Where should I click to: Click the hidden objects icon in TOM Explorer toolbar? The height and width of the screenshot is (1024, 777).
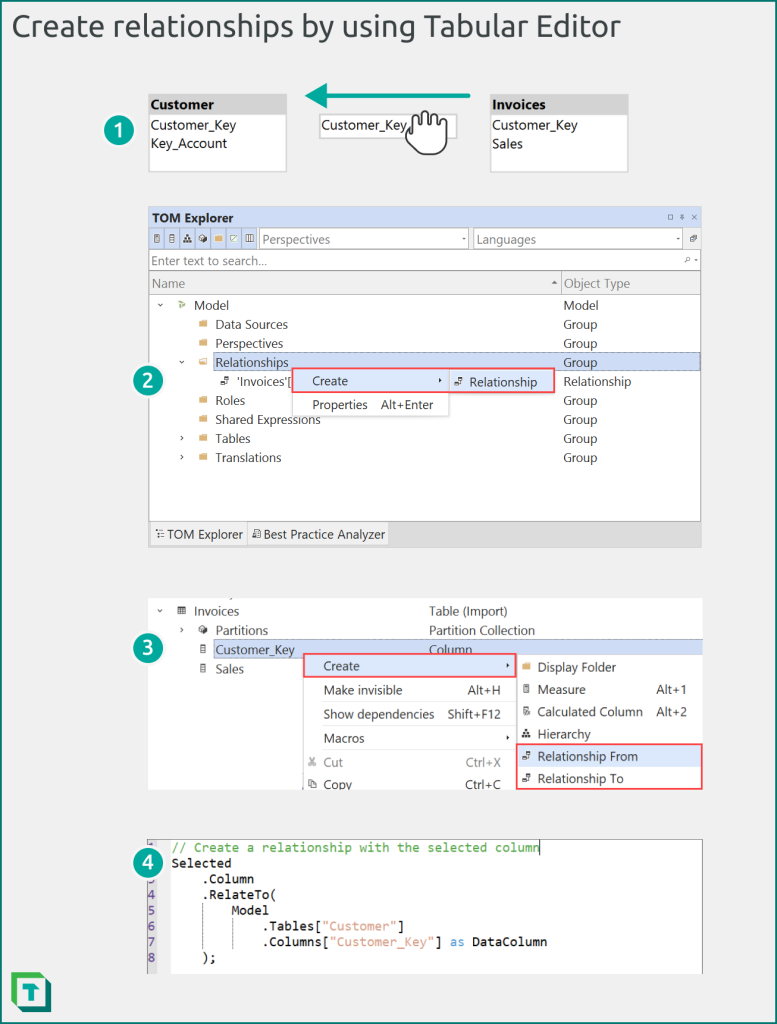click(234, 239)
